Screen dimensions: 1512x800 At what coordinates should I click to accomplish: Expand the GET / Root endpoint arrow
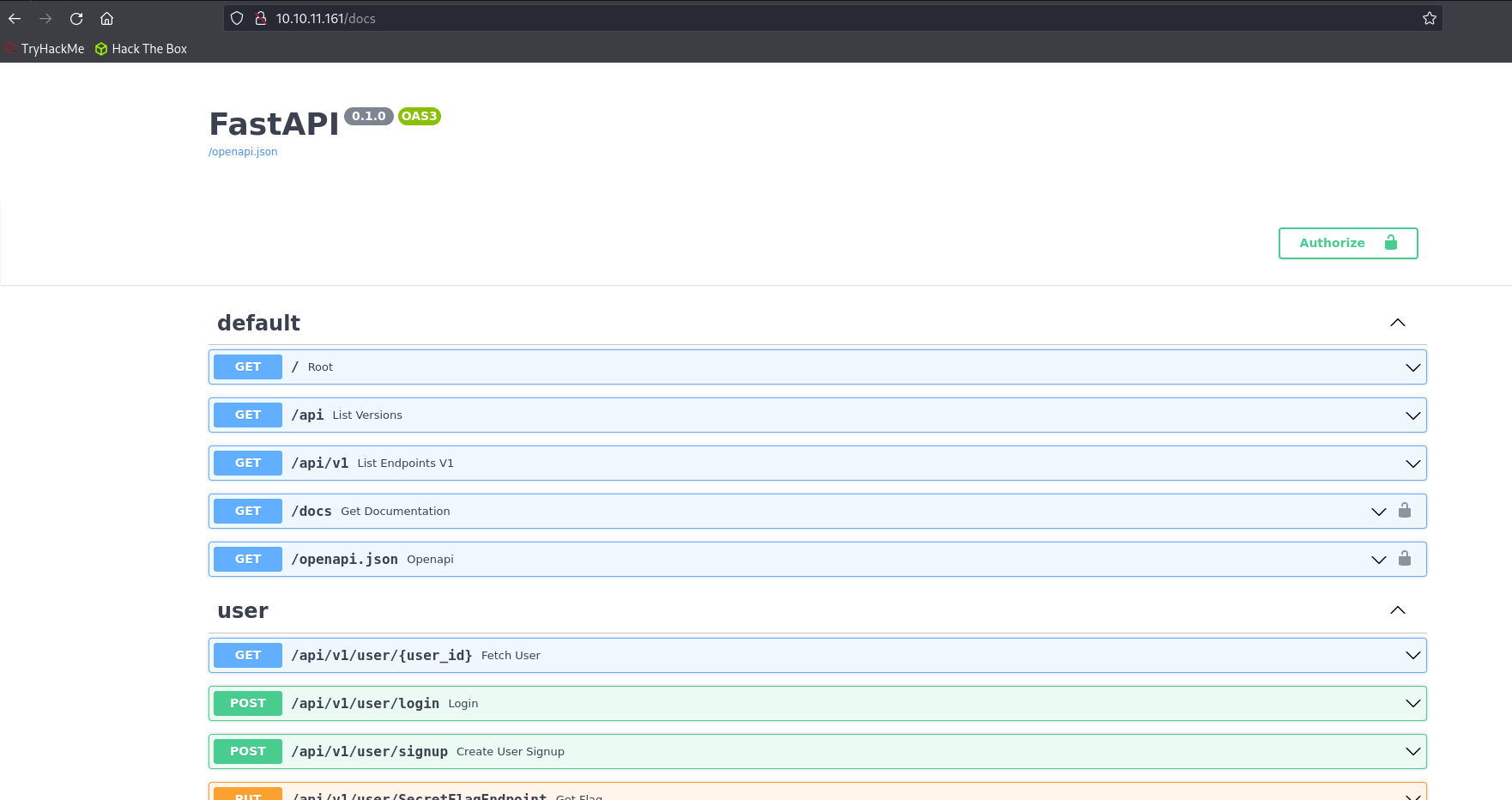[1413, 367]
